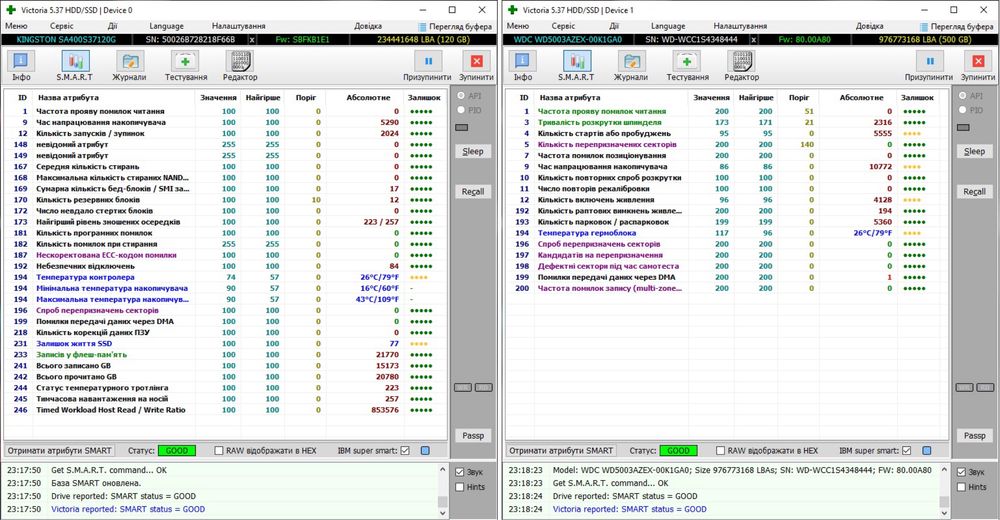Select API radio button in Device 1 window
This screenshot has width=1000, height=520.
click(962, 96)
